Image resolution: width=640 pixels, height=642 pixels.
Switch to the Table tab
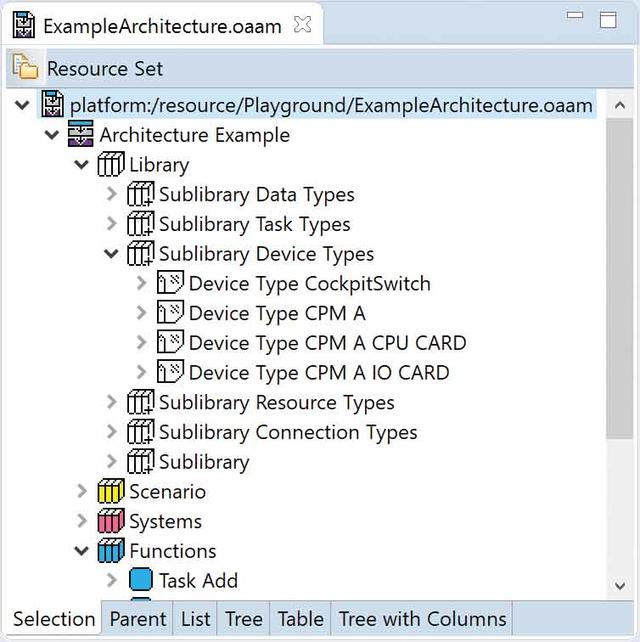[x=301, y=618]
